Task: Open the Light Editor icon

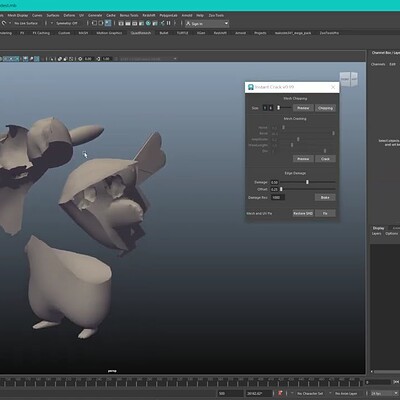Action: [162, 23]
